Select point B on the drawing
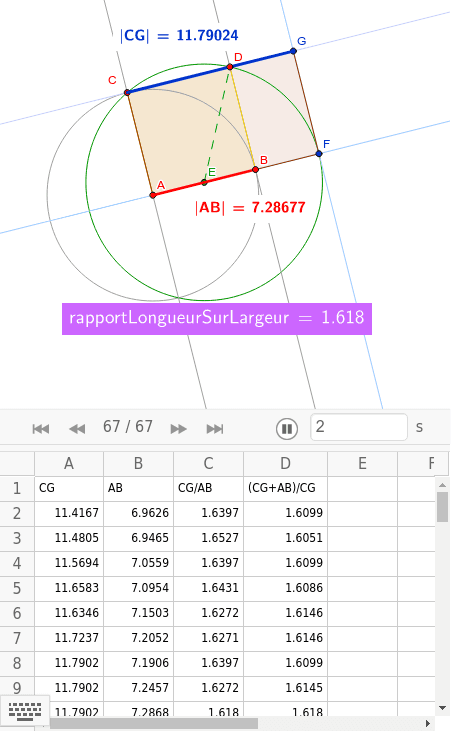This screenshot has height=733, width=452. tap(255, 169)
